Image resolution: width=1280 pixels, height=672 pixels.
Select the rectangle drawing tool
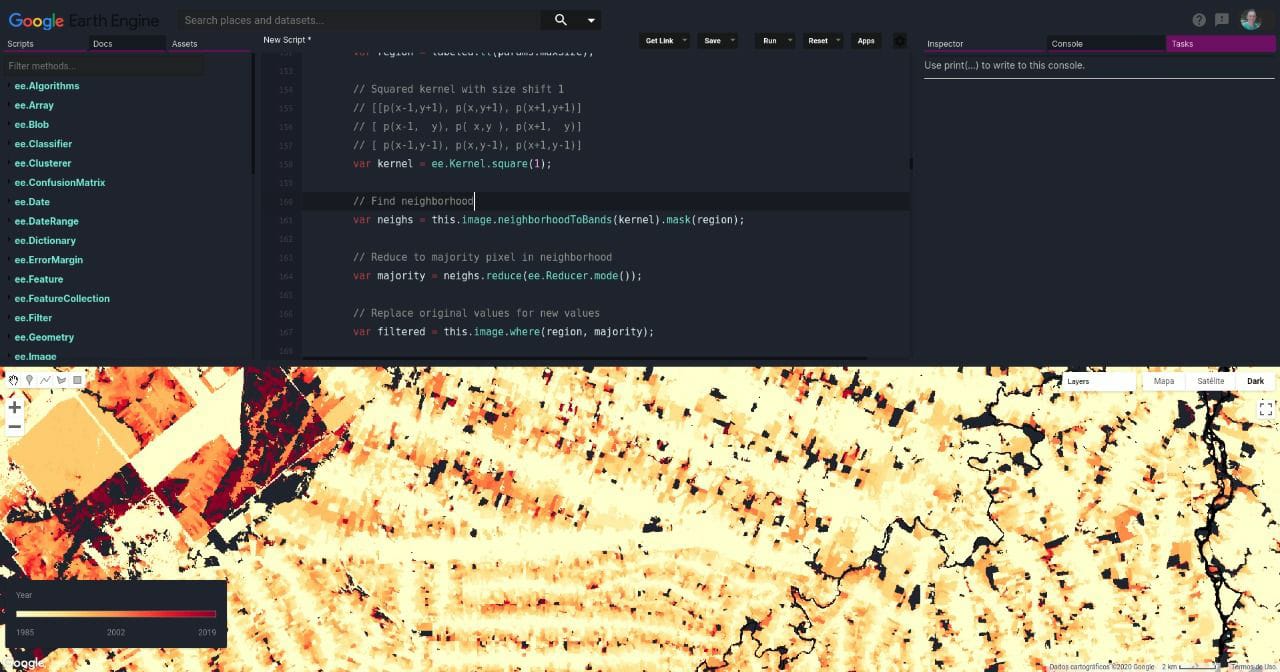pyautogui.click(x=77, y=380)
